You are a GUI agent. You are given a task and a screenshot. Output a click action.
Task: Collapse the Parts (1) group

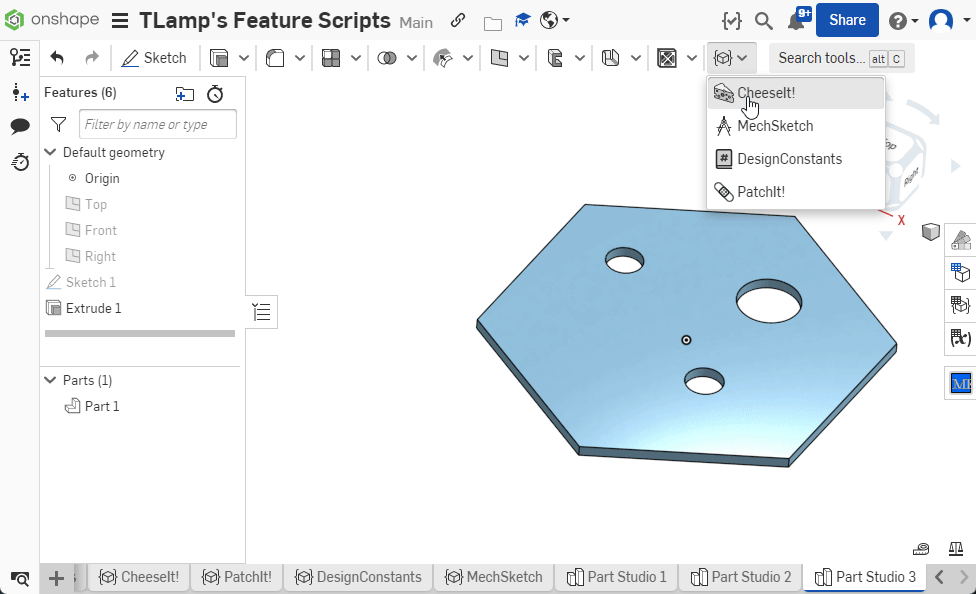[50, 380]
